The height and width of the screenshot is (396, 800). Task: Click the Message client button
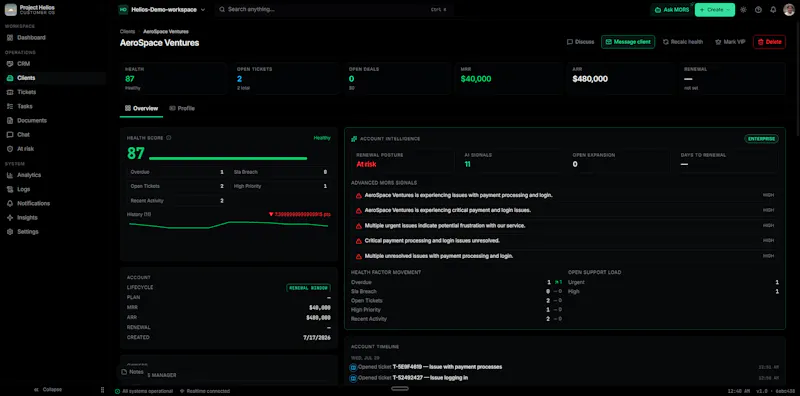[628, 42]
